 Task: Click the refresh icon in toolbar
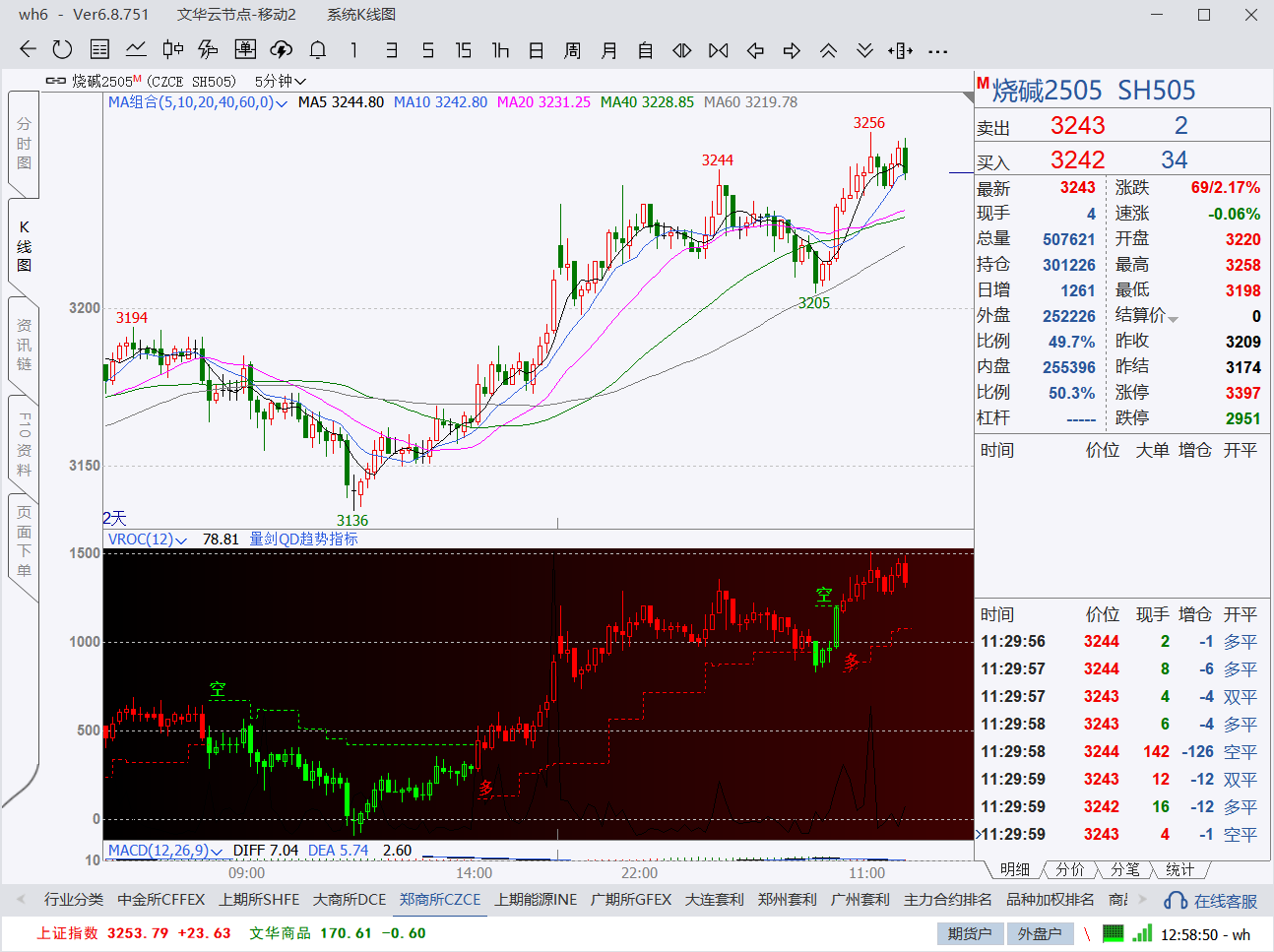click(62, 49)
